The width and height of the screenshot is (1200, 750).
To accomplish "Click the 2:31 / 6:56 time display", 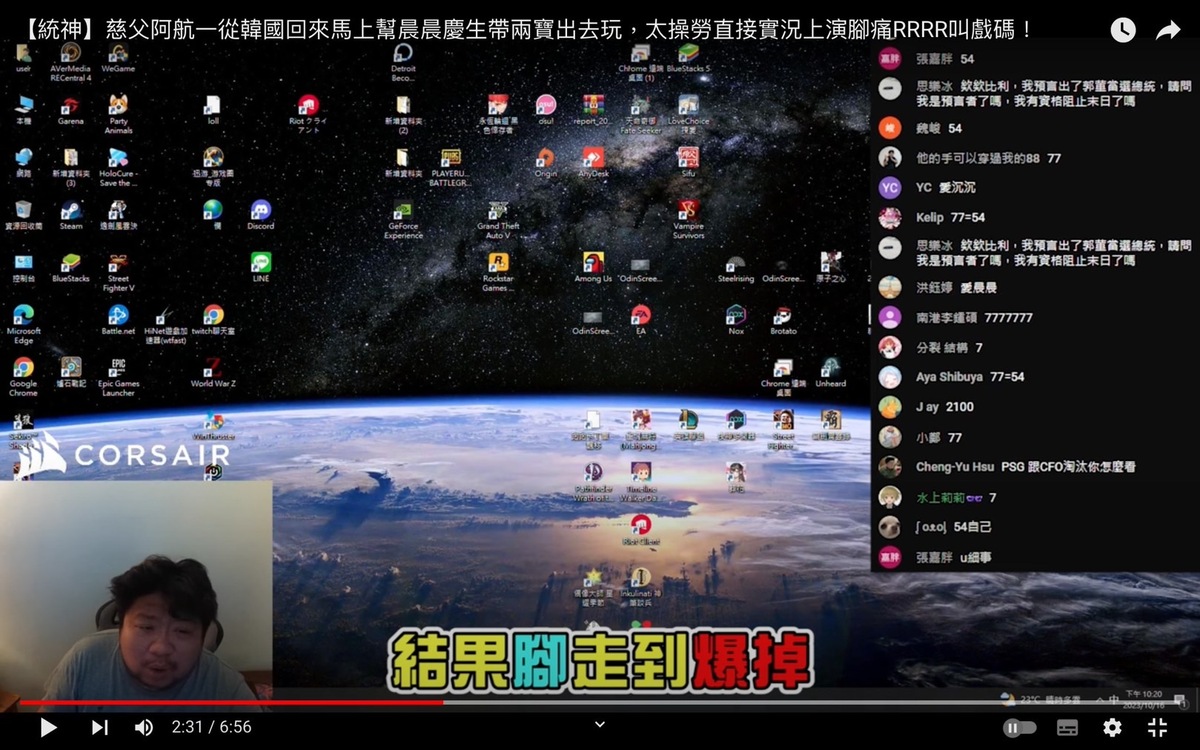I will click(211, 727).
